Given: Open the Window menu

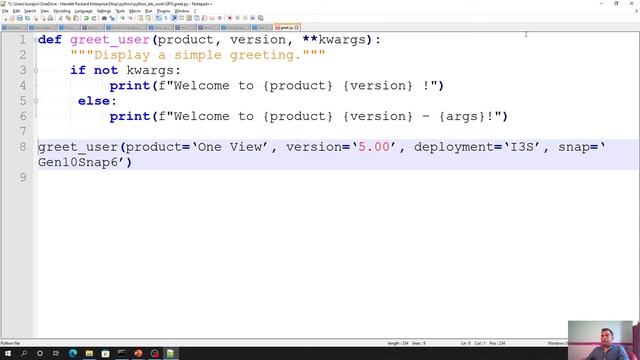Looking at the screenshot, I should pyautogui.click(x=182, y=11).
